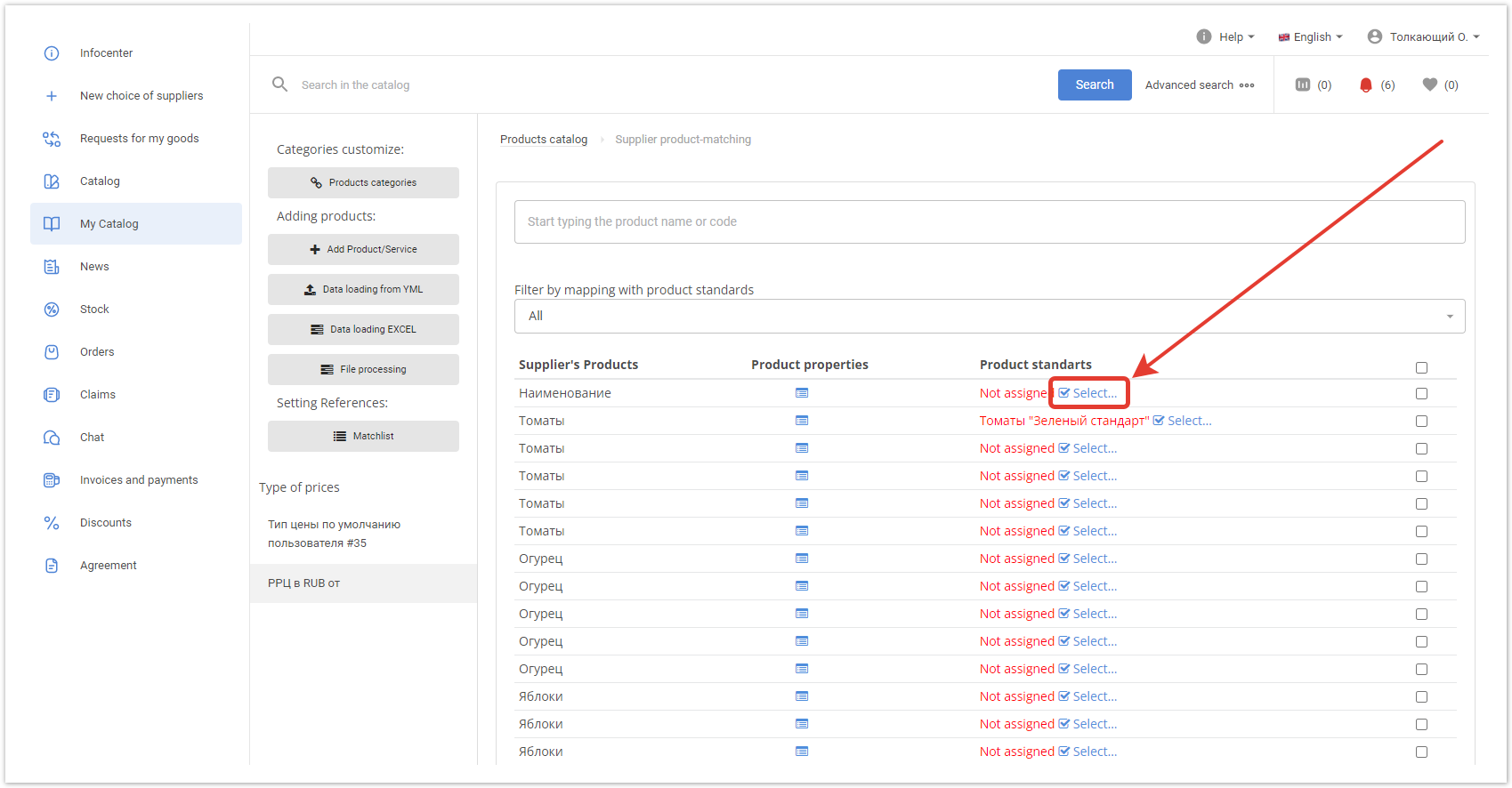Select the РРЦ в RUB от price type
The height and width of the screenshot is (788, 1512).
pos(363,583)
